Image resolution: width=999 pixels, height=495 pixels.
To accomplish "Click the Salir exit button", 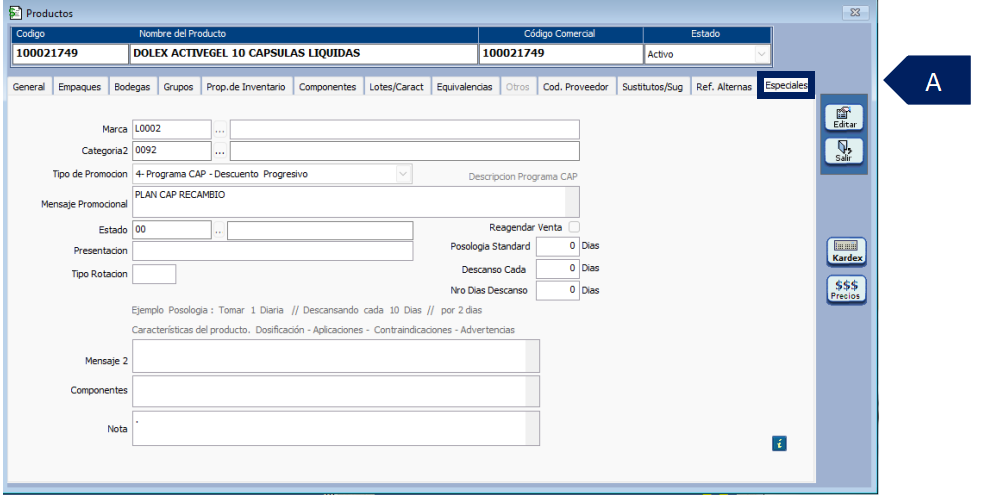I will (x=845, y=152).
